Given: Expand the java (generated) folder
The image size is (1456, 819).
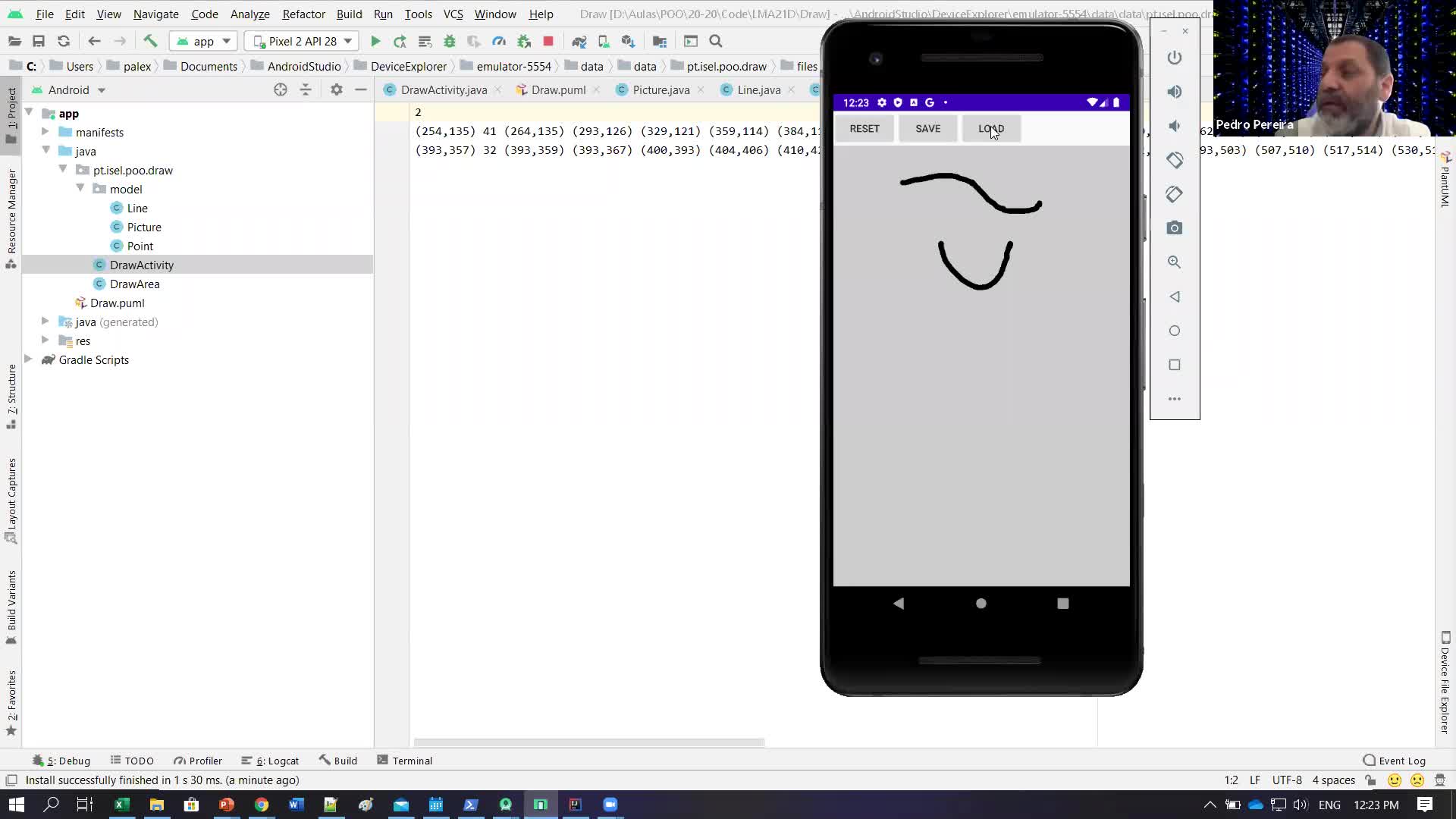Looking at the screenshot, I should pyautogui.click(x=45, y=322).
